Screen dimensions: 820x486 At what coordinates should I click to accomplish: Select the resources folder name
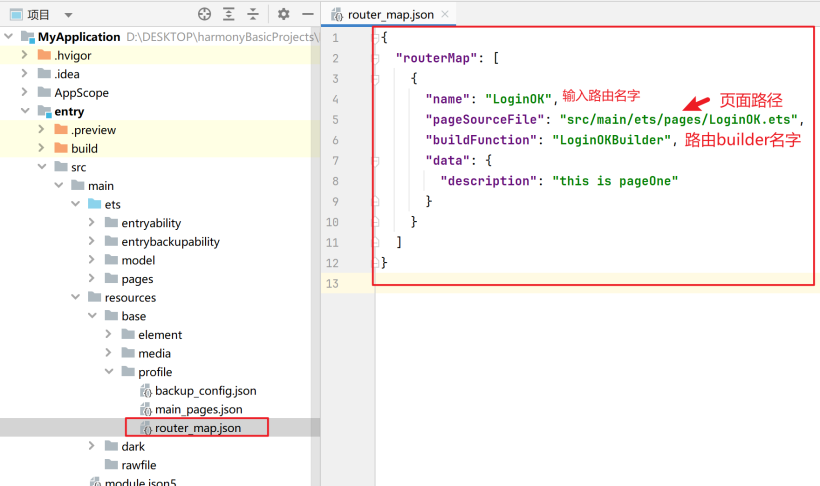[x=130, y=297]
